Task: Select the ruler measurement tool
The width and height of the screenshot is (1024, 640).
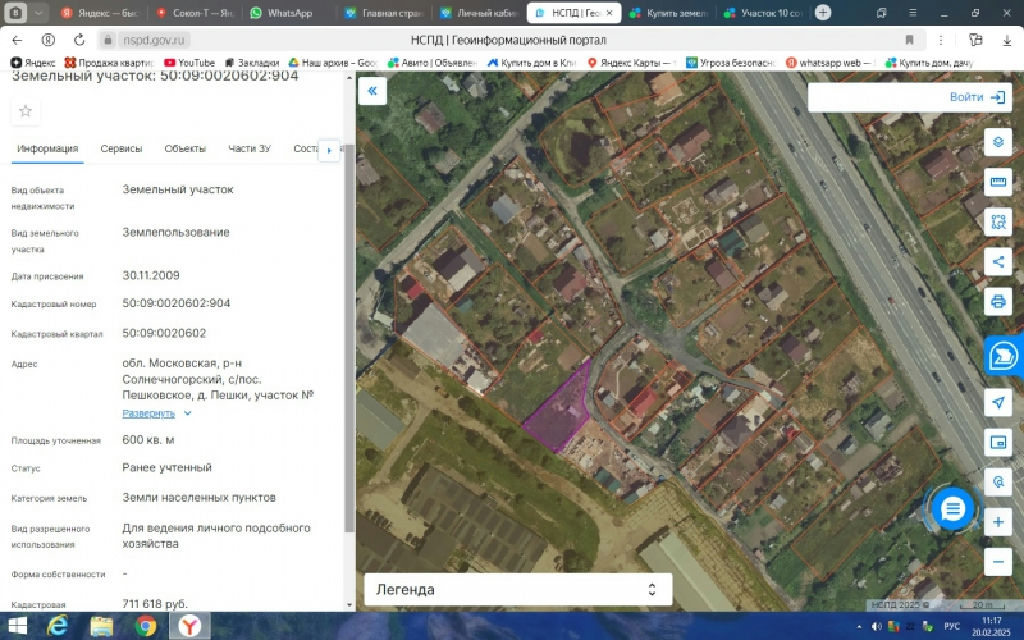Action: tap(997, 182)
